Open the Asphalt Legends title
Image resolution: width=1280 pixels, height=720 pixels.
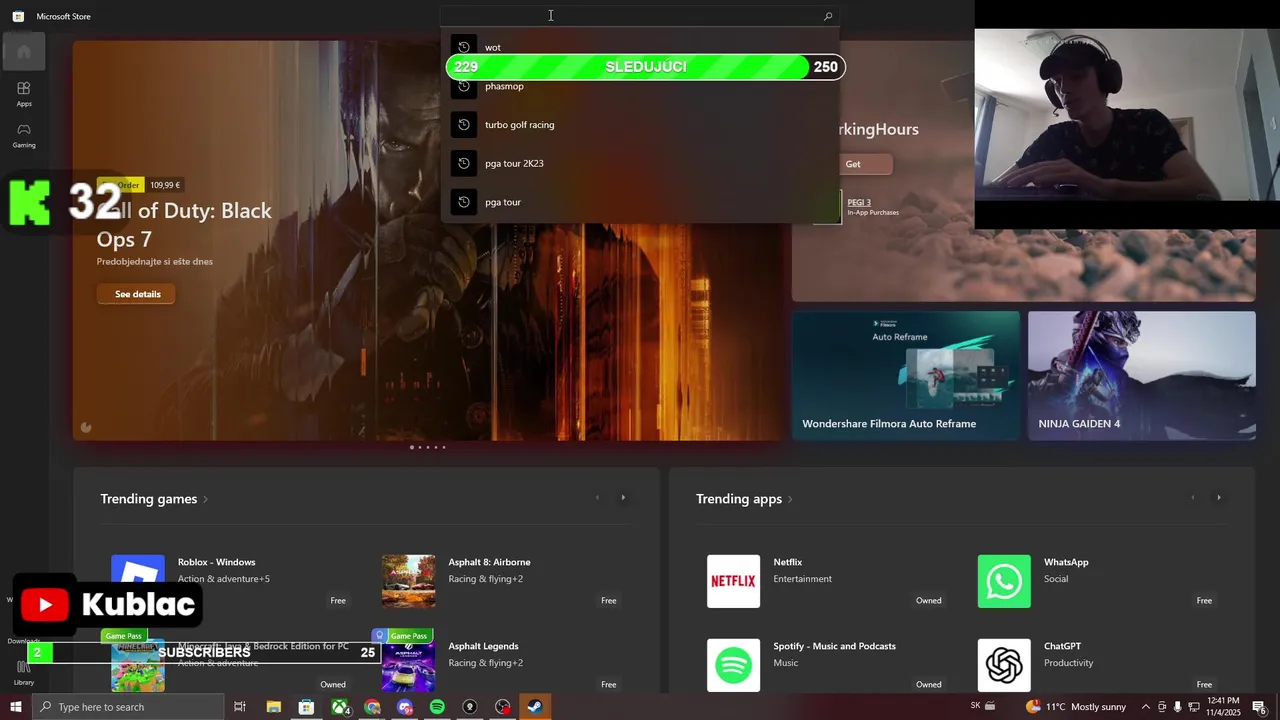pyautogui.click(x=483, y=646)
